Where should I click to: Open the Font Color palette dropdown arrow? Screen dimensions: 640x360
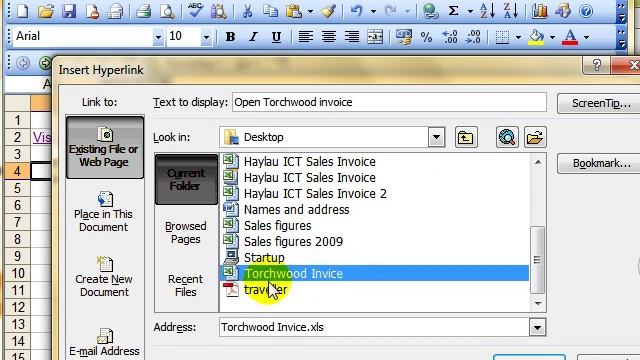[x=586, y=38]
